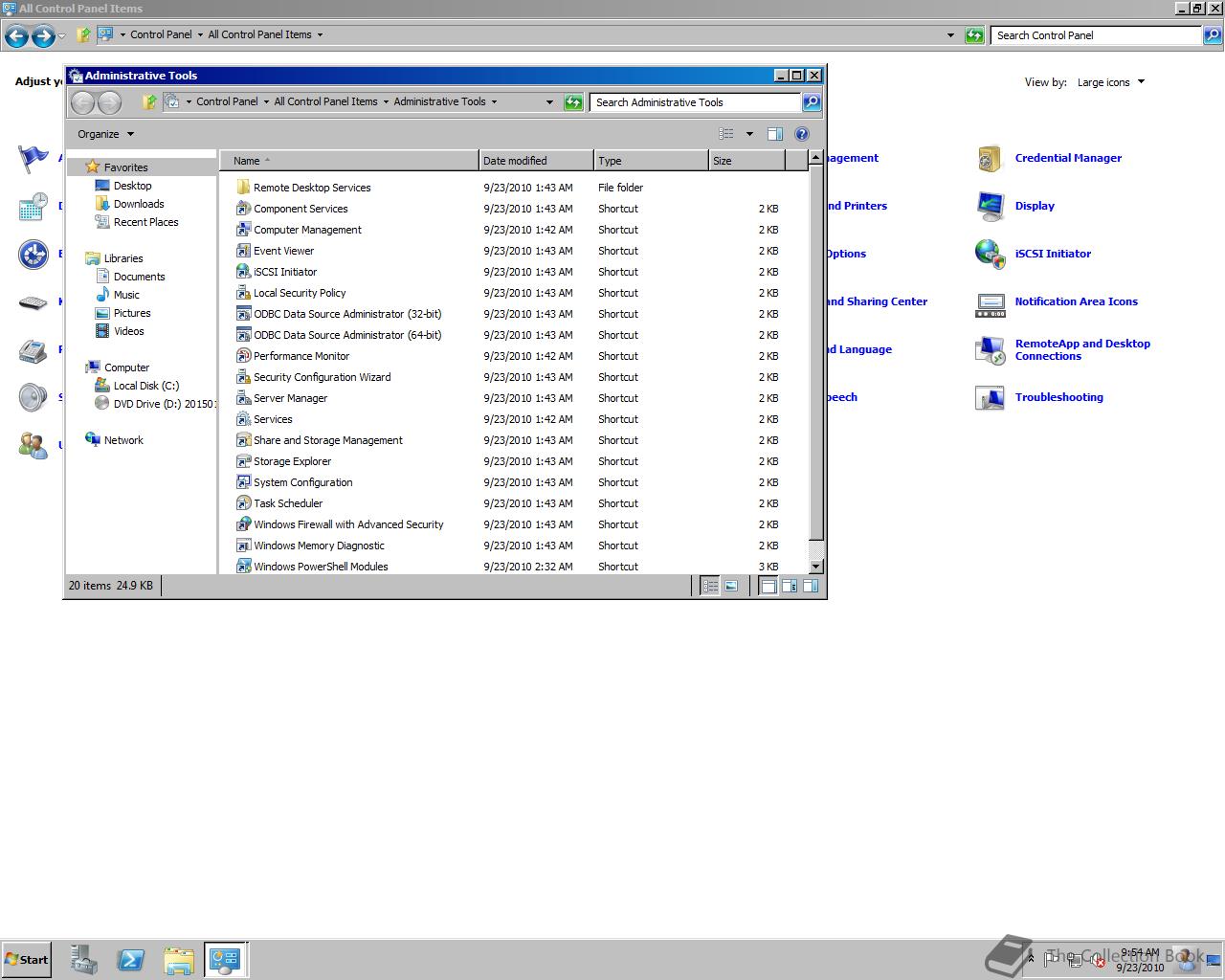Open recent pages dropdown beside Control Panel forward button
1225x980 pixels.
[x=61, y=36]
